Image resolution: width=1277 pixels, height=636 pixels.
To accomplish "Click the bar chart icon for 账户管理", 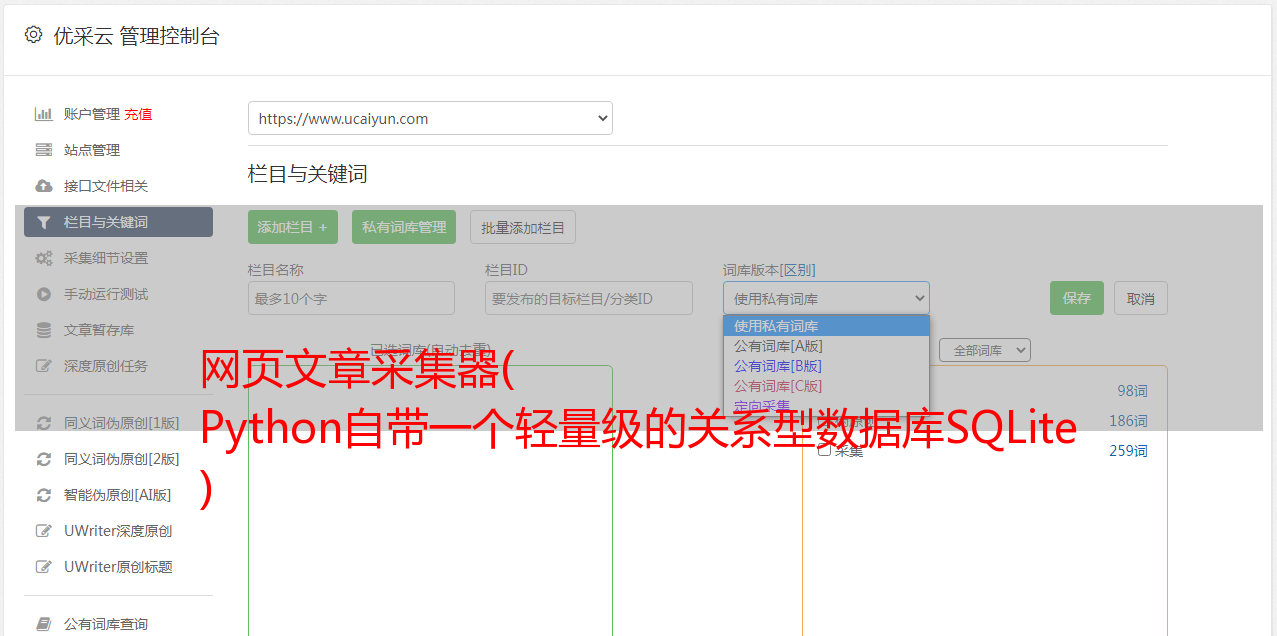I will [x=43, y=114].
